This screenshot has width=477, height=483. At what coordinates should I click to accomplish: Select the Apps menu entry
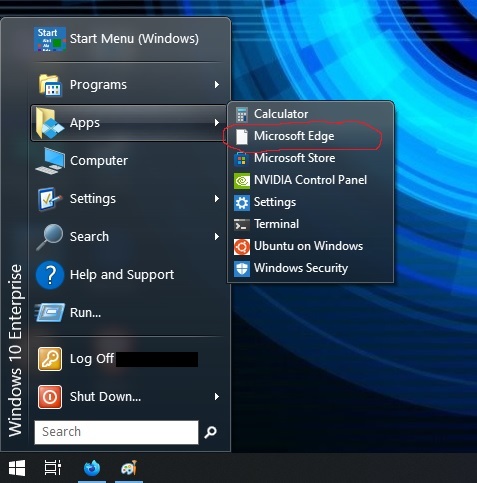(x=129, y=123)
